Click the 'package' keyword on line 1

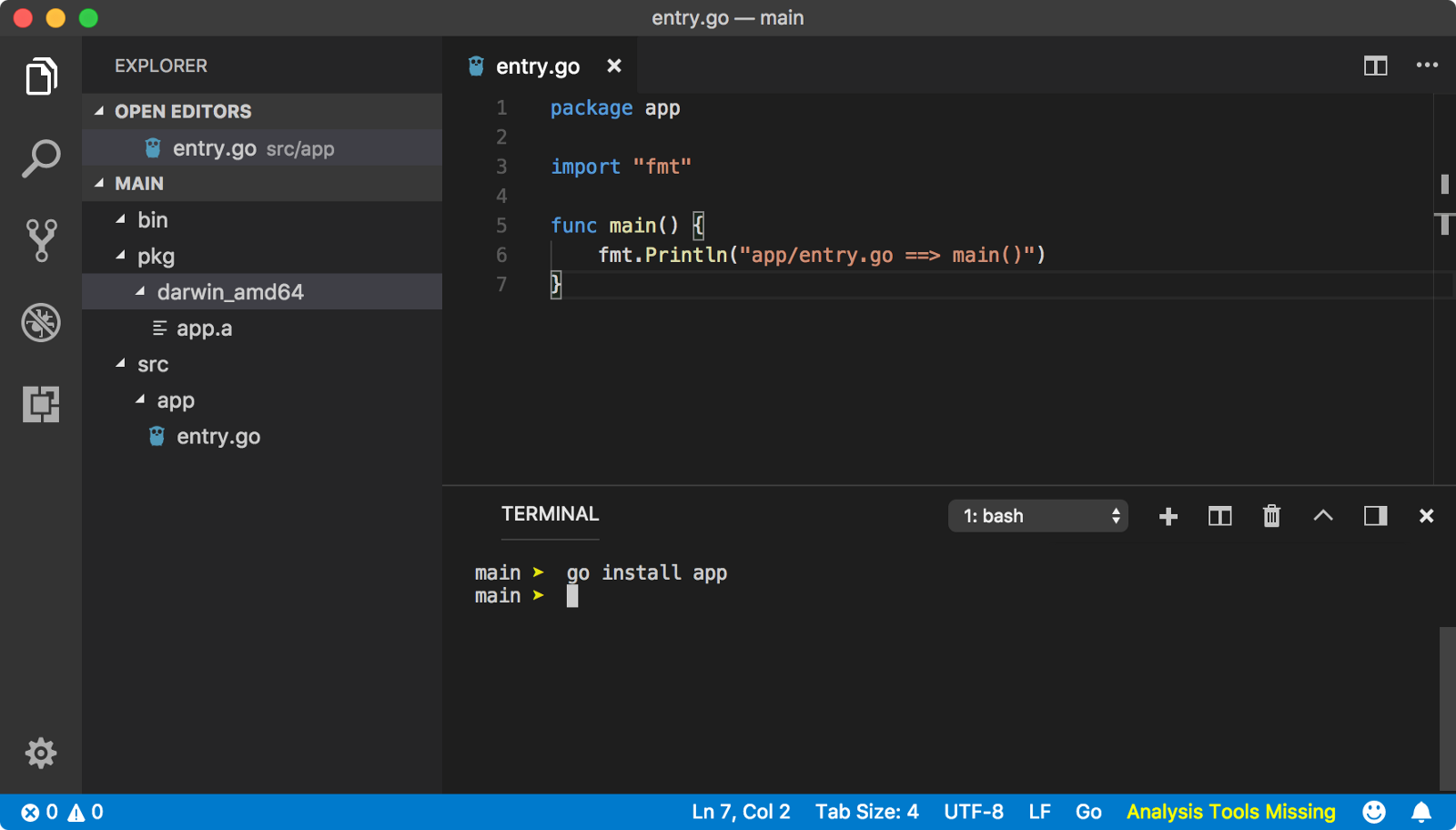pos(591,108)
